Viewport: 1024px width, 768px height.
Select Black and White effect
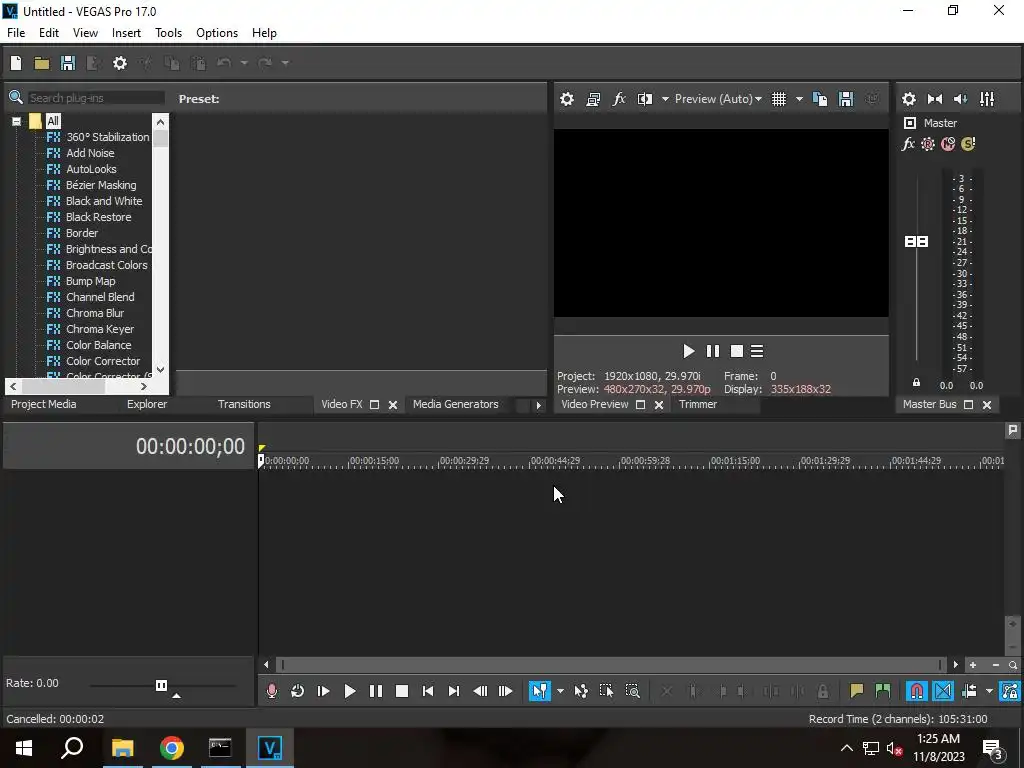coord(104,201)
